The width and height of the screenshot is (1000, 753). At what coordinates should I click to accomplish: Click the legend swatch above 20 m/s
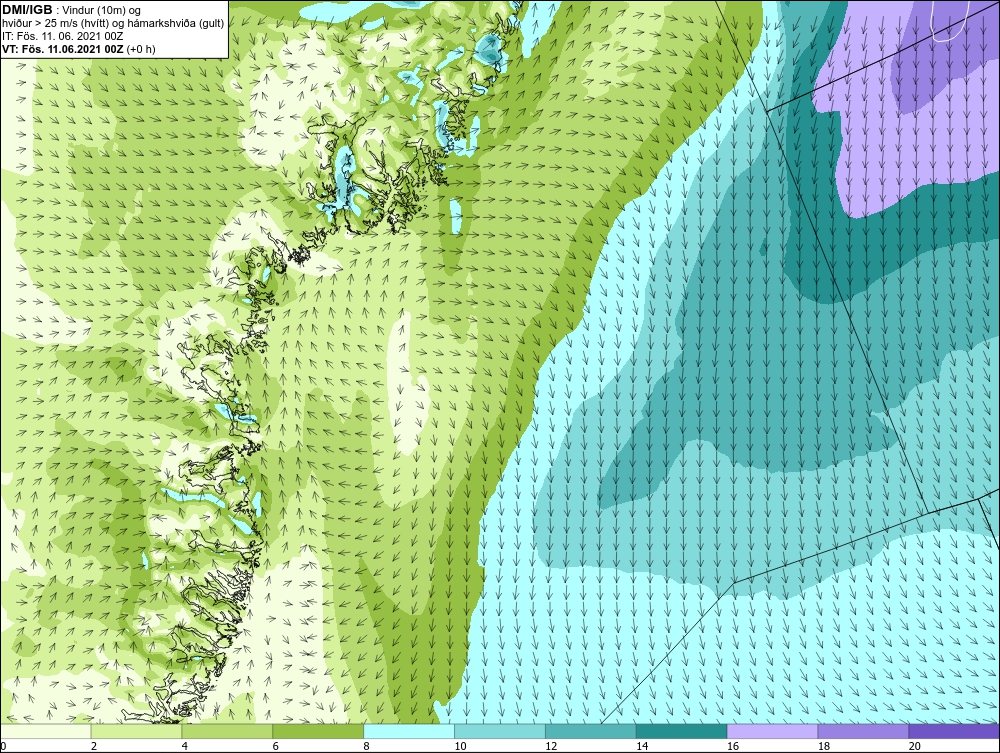tap(954, 731)
